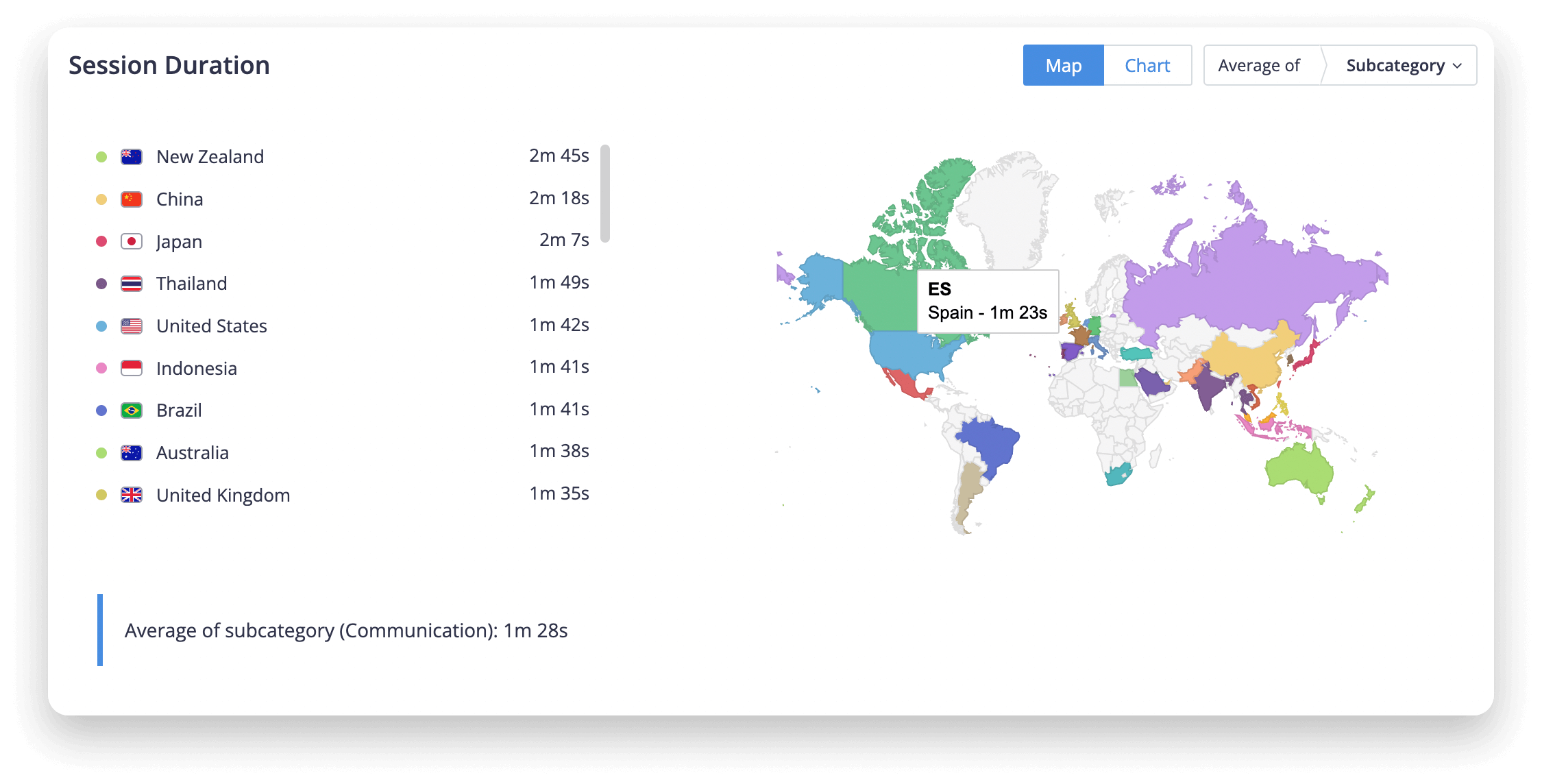Click the Thailand flag icon
This screenshot has height=784, width=1542.
[132, 284]
